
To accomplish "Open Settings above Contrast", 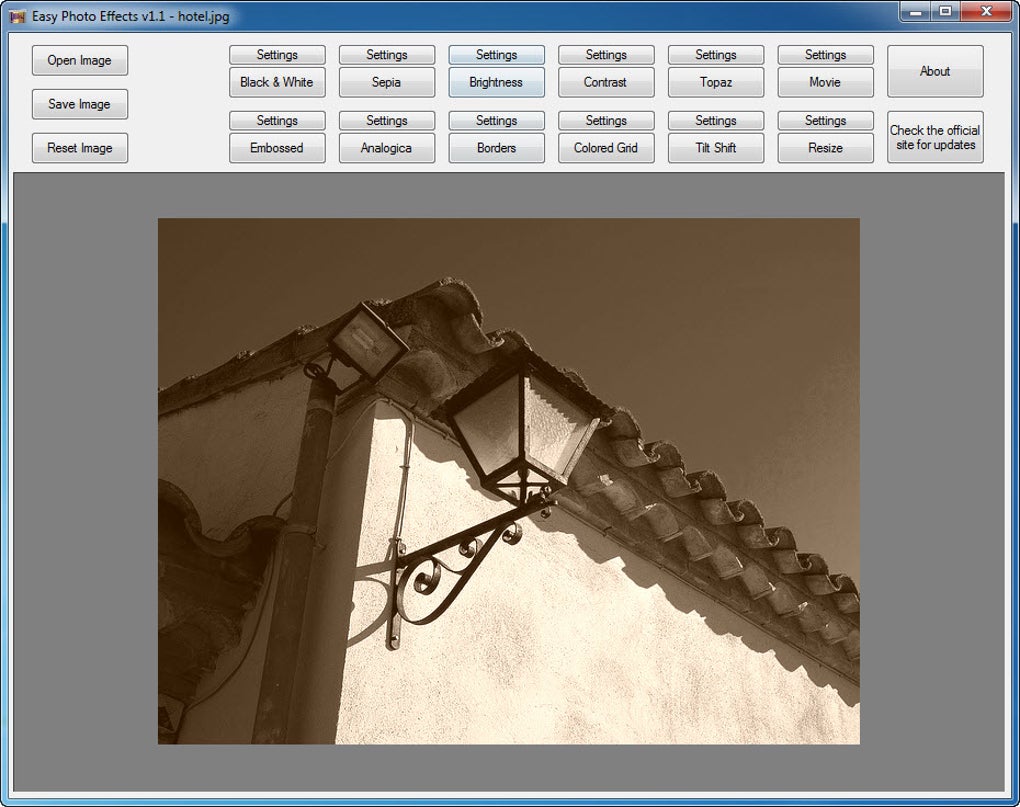I will point(606,55).
